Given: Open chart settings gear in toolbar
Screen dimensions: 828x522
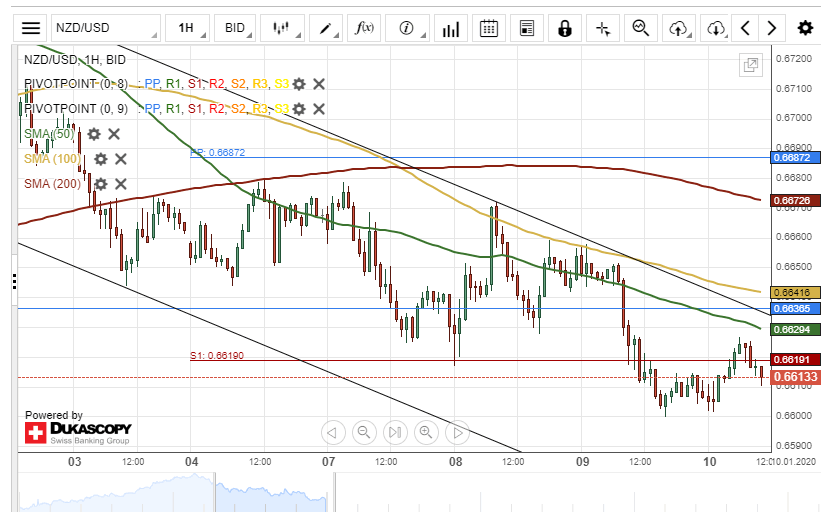Looking at the screenshot, I should click(x=805, y=28).
